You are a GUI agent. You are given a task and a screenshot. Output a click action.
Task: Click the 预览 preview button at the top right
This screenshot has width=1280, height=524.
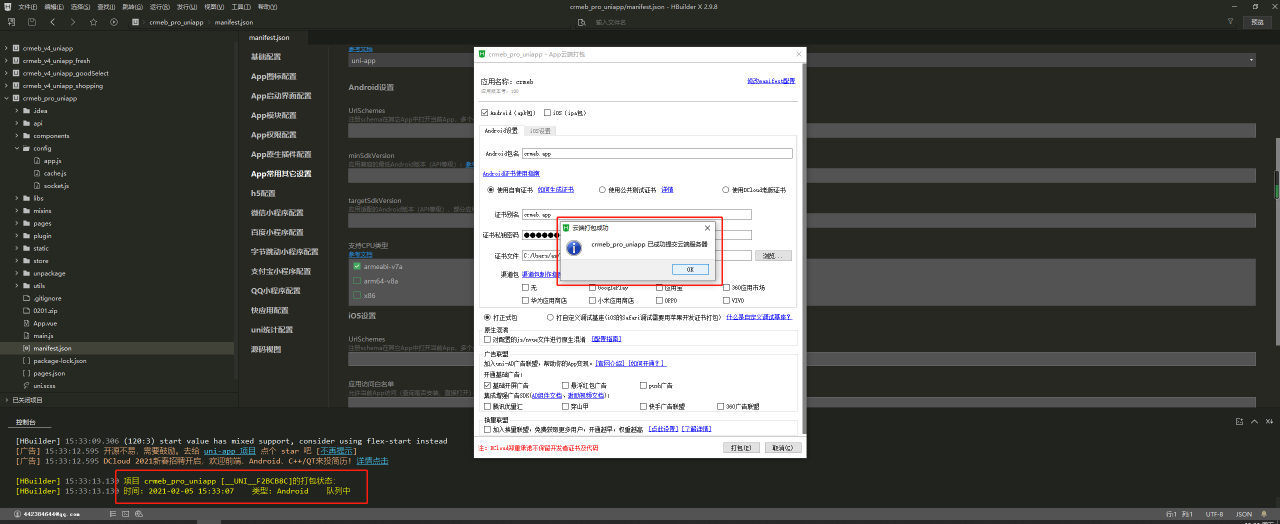click(1256, 21)
